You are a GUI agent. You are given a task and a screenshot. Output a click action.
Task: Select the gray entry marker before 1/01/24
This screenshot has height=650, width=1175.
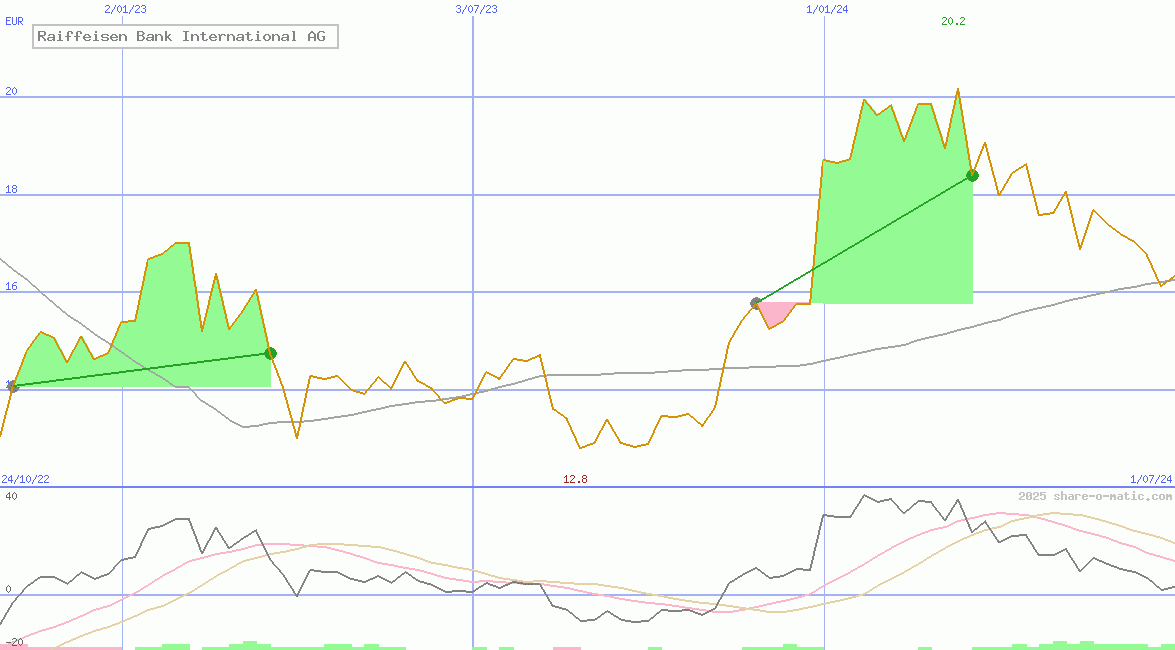[756, 303]
